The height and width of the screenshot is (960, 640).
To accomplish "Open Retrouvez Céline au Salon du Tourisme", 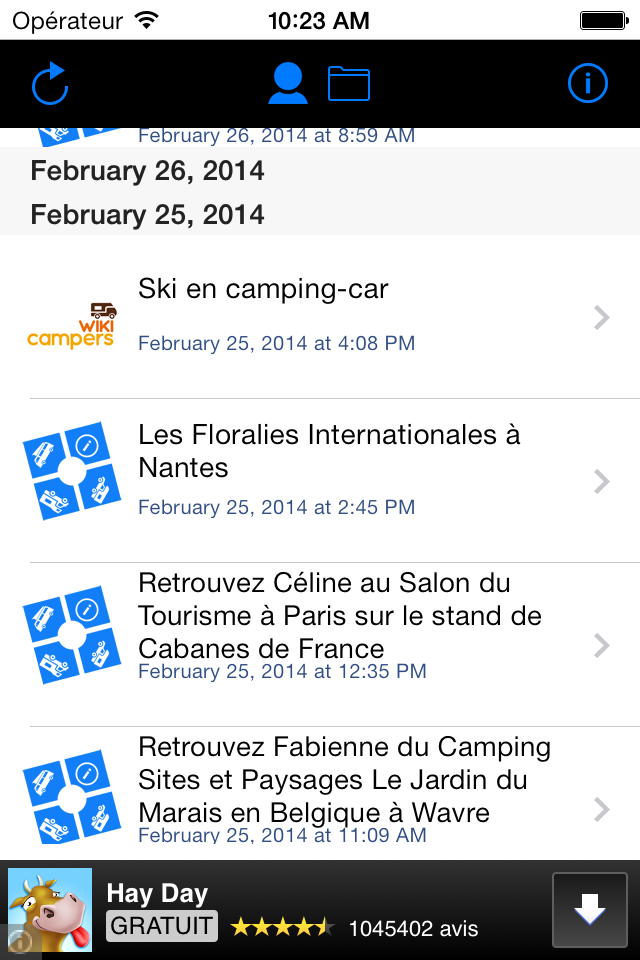I will (340, 615).
